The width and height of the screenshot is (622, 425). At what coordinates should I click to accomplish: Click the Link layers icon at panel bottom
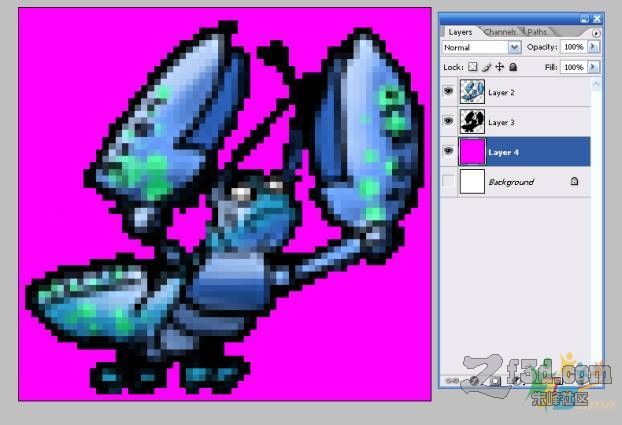[x=451, y=381]
